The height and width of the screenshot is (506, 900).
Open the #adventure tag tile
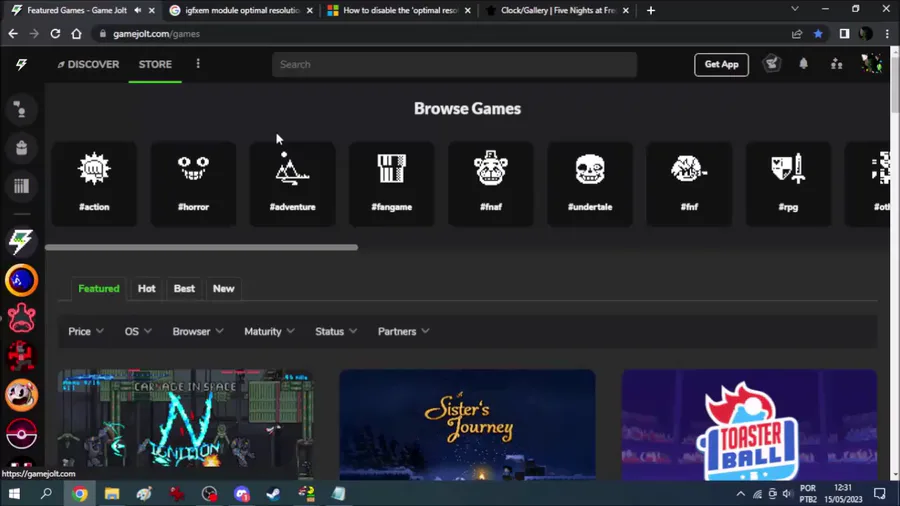(x=293, y=184)
